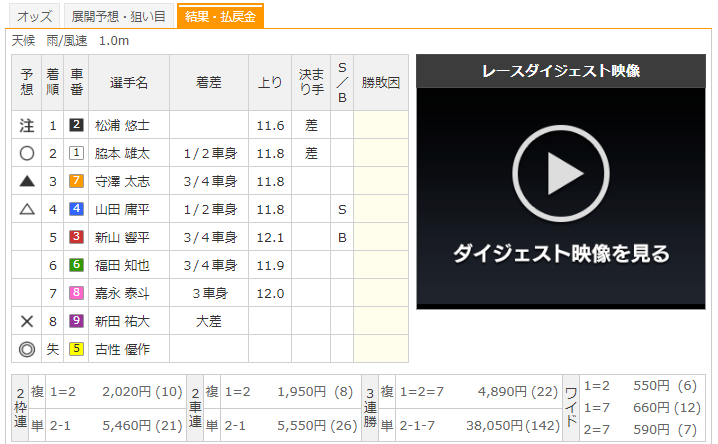718x444 pixels.
Task: Click the 勝敗因 column header
Action: 381,83
